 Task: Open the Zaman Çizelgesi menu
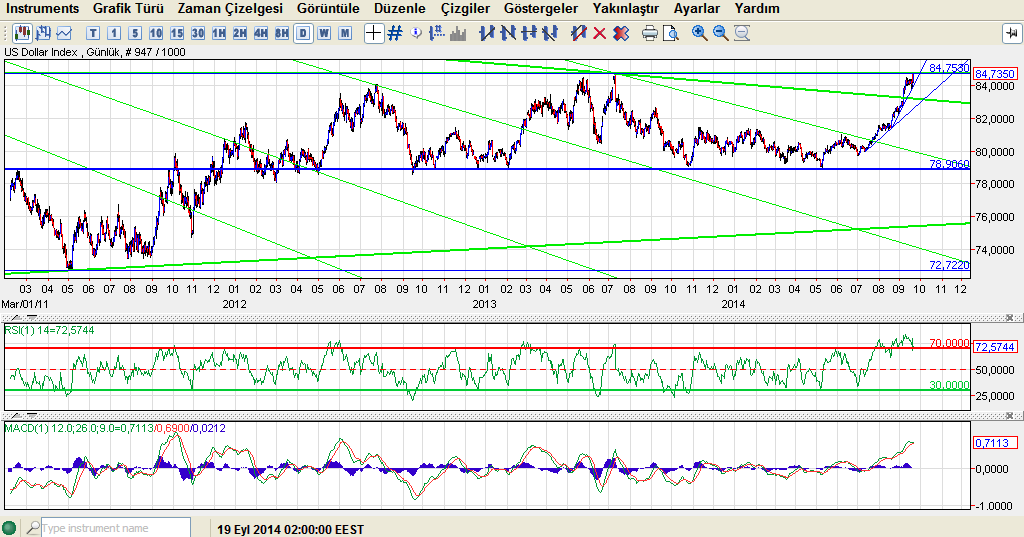pyautogui.click(x=230, y=8)
